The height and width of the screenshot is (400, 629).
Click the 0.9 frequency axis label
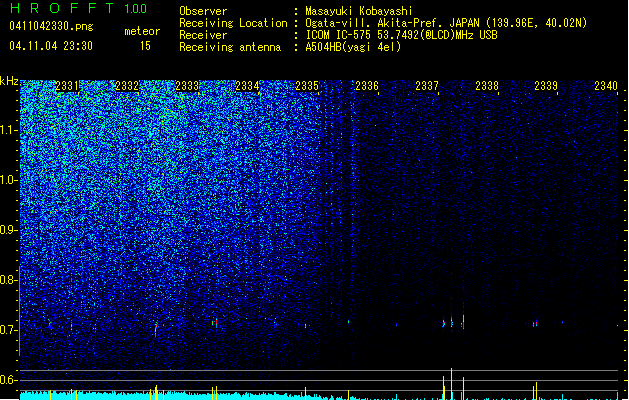pos(9,230)
